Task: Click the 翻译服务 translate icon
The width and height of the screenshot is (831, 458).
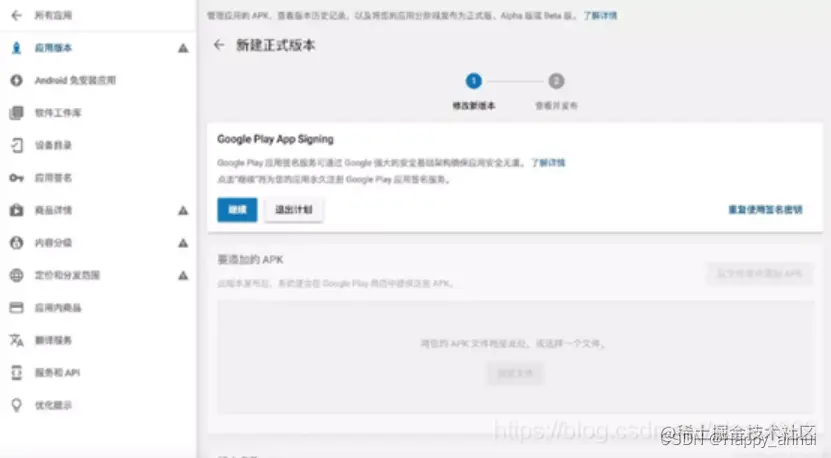Action: click(16, 340)
